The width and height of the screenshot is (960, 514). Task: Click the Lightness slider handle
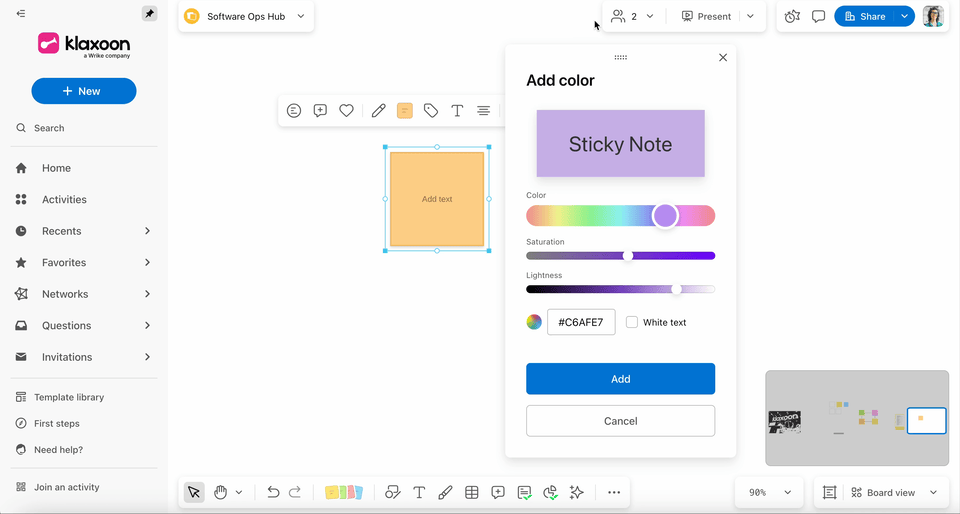coord(677,289)
